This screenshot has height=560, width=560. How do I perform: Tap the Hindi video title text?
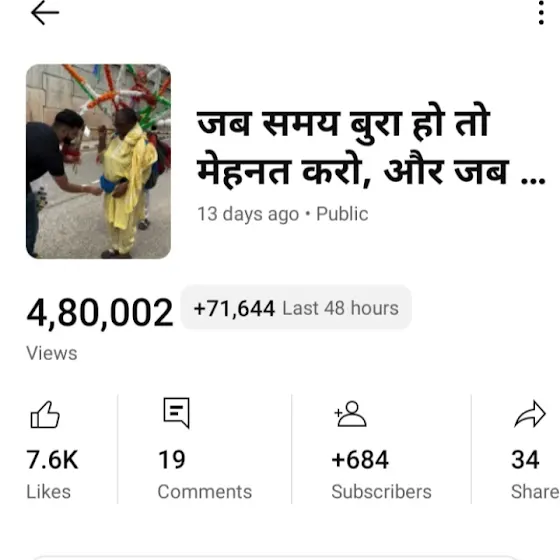pyautogui.click(x=371, y=148)
